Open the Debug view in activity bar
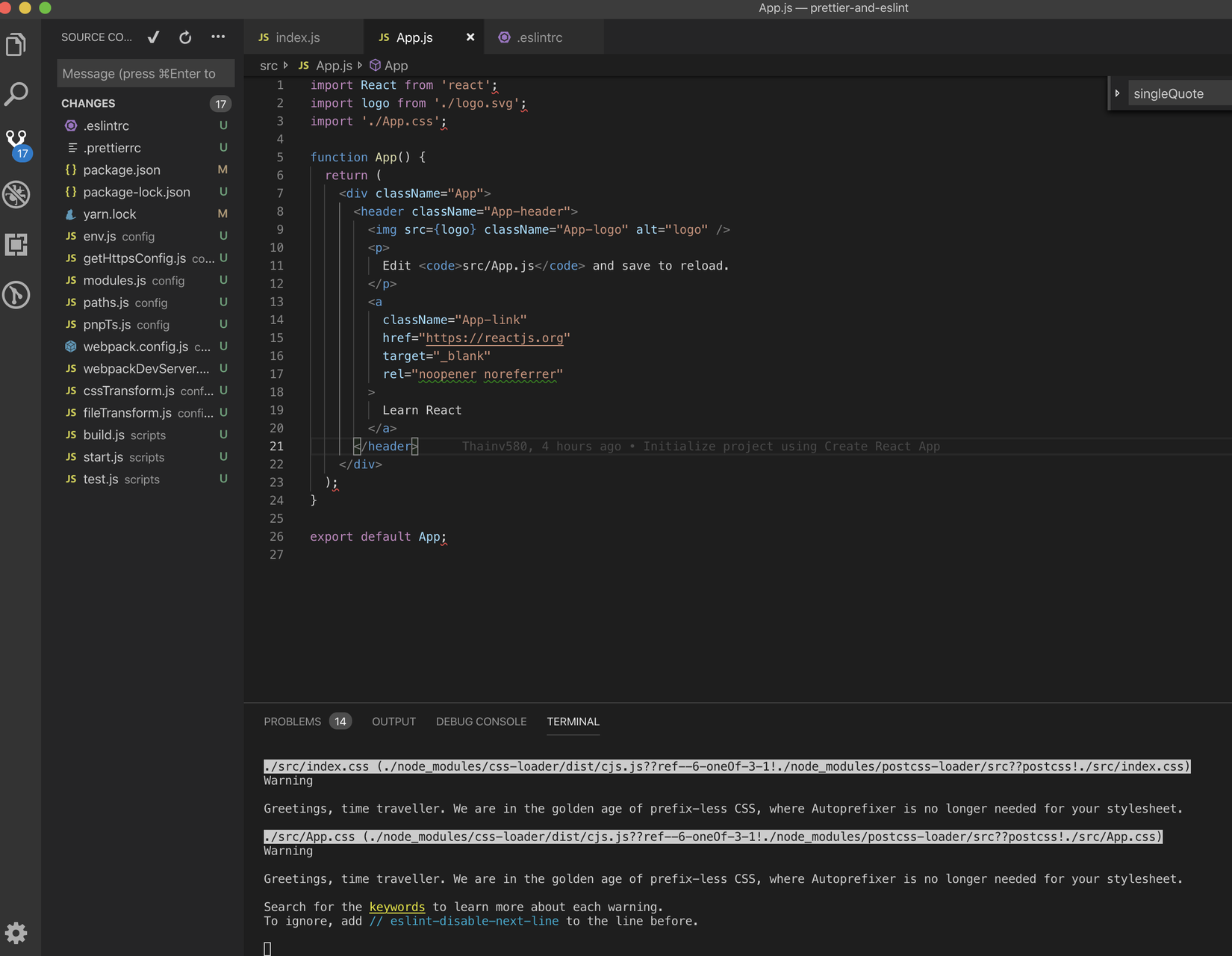The image size is (1232, 956). tap(16, 194)
